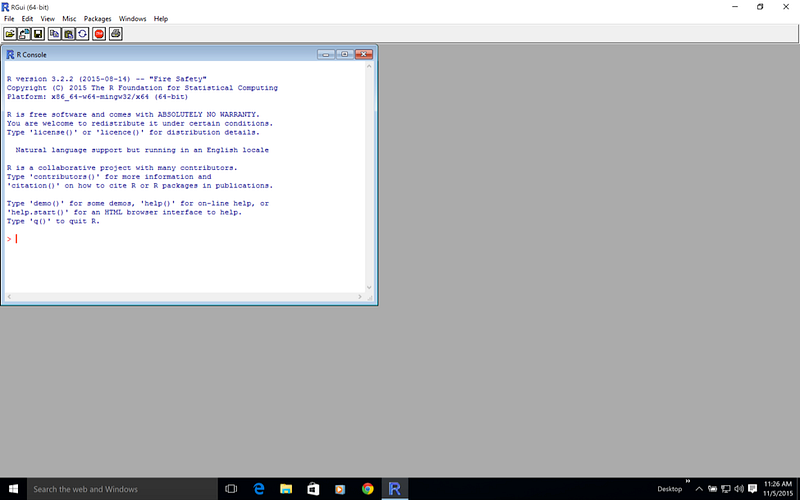Screen dimensions: 800x501
Task: Open File Explorer from the taskbar
Action: coord(286,489)
